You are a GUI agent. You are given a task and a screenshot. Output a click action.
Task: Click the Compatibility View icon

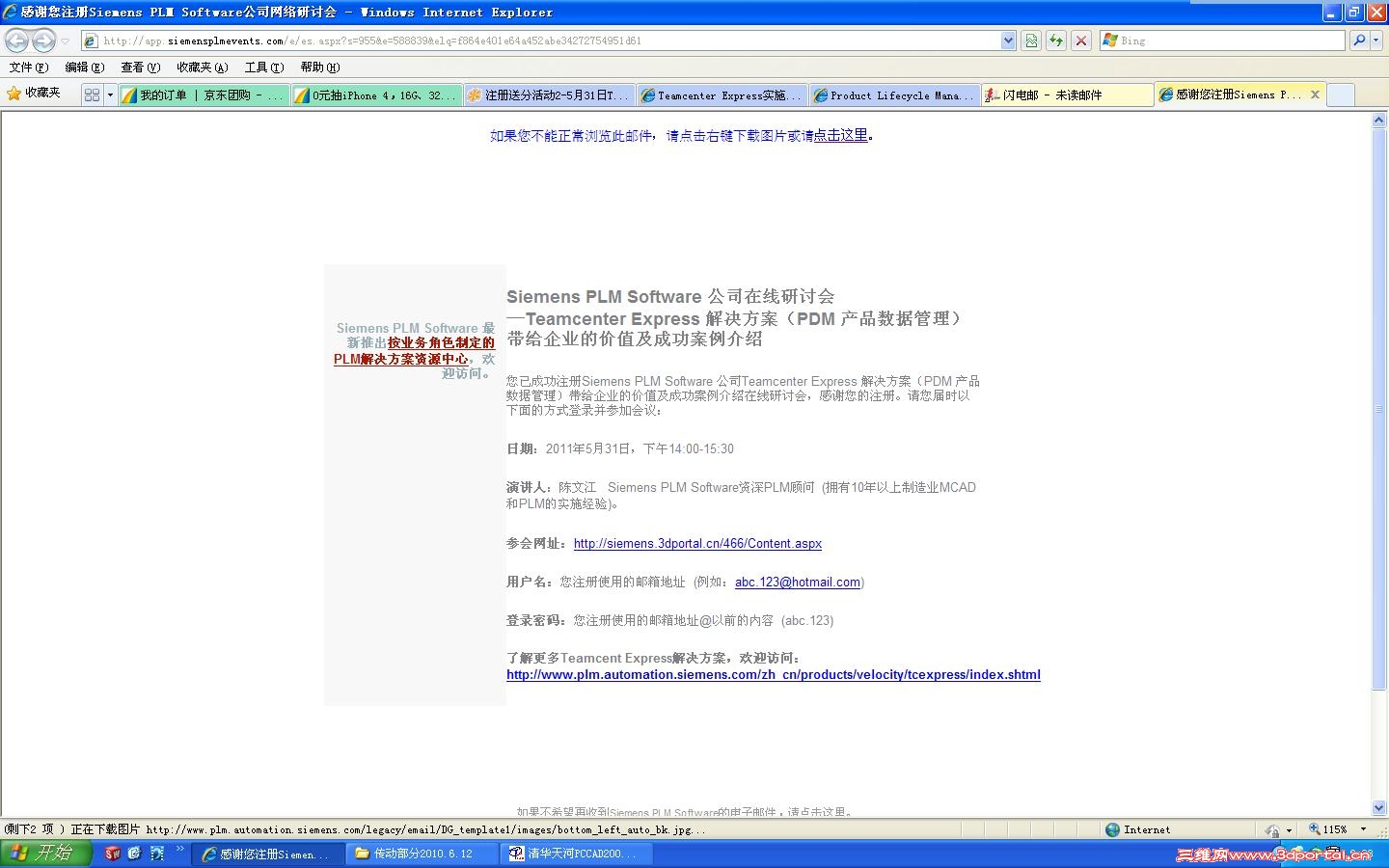[1031, 41]
